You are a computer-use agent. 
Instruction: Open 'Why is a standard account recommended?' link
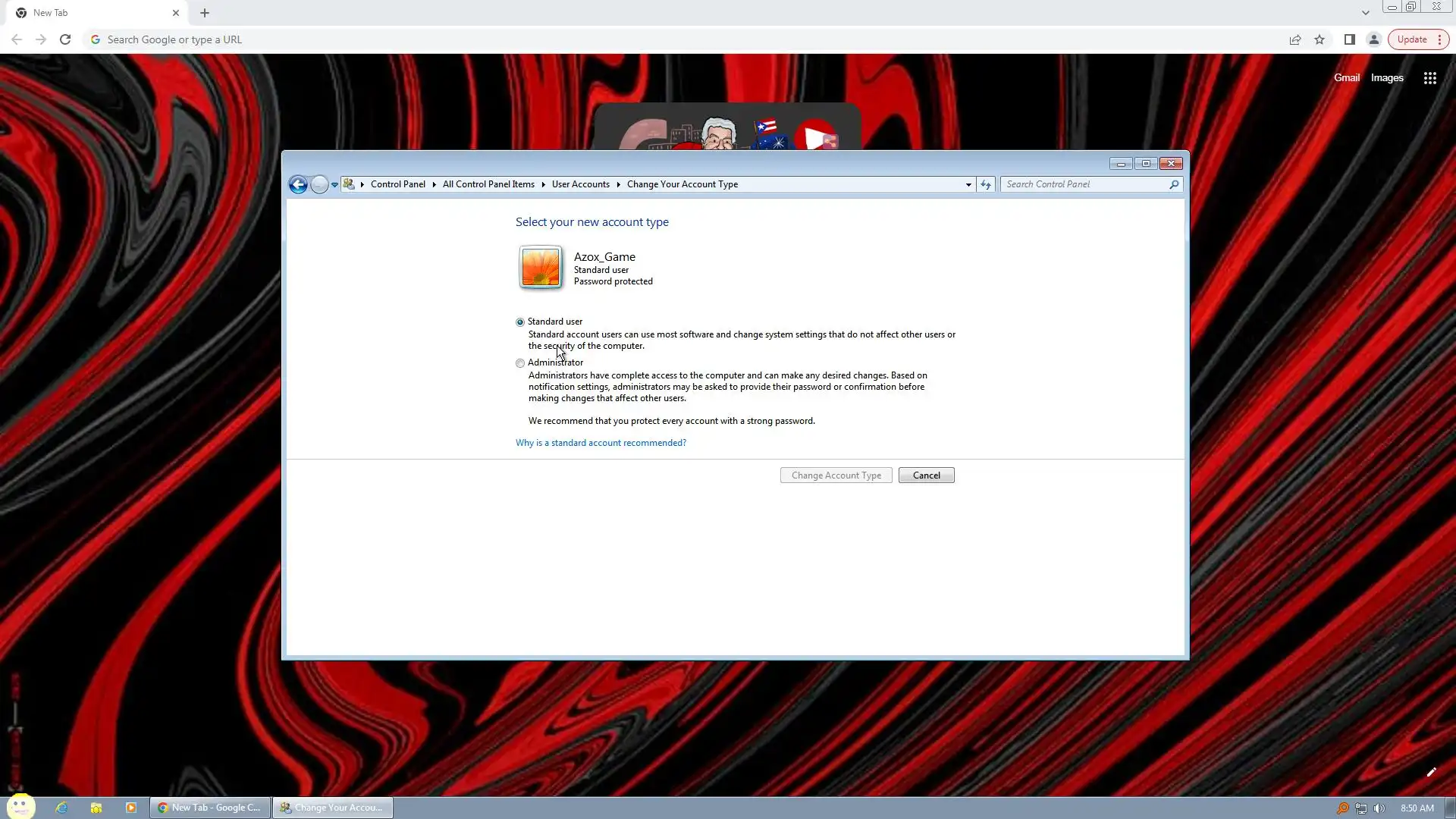601,443
